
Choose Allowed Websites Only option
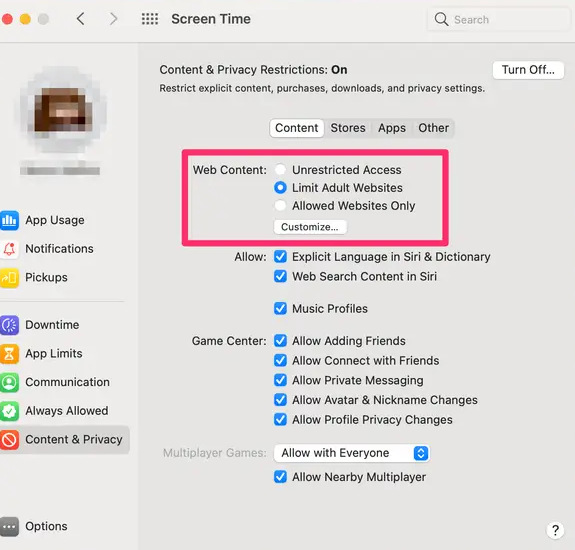[x=281, y=205]
